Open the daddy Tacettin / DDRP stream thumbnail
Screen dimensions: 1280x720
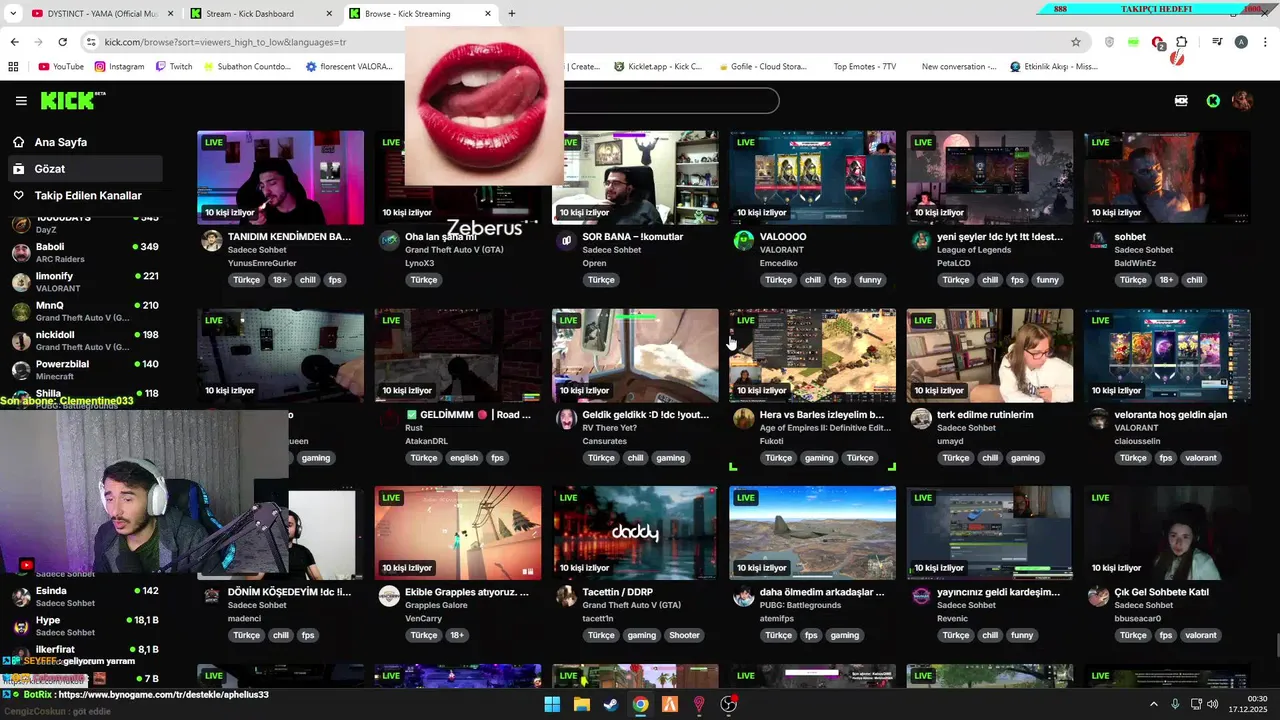click(x=635, y=533)
